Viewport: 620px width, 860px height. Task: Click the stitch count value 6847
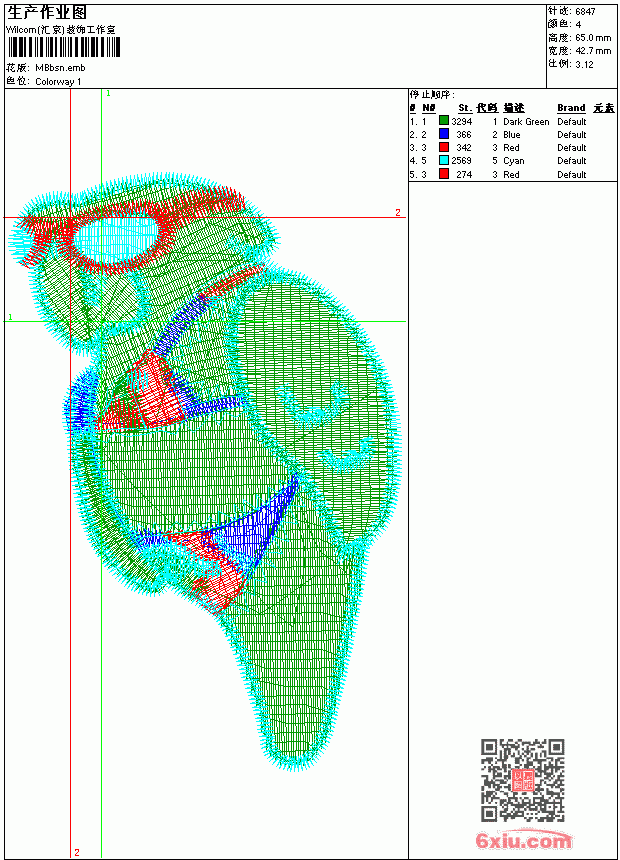click(x=585, y=11)
